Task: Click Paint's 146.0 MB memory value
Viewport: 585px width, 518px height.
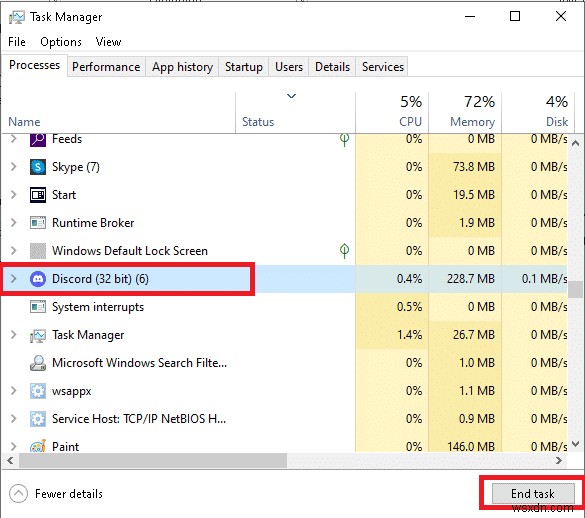Action: coord(471,446)
